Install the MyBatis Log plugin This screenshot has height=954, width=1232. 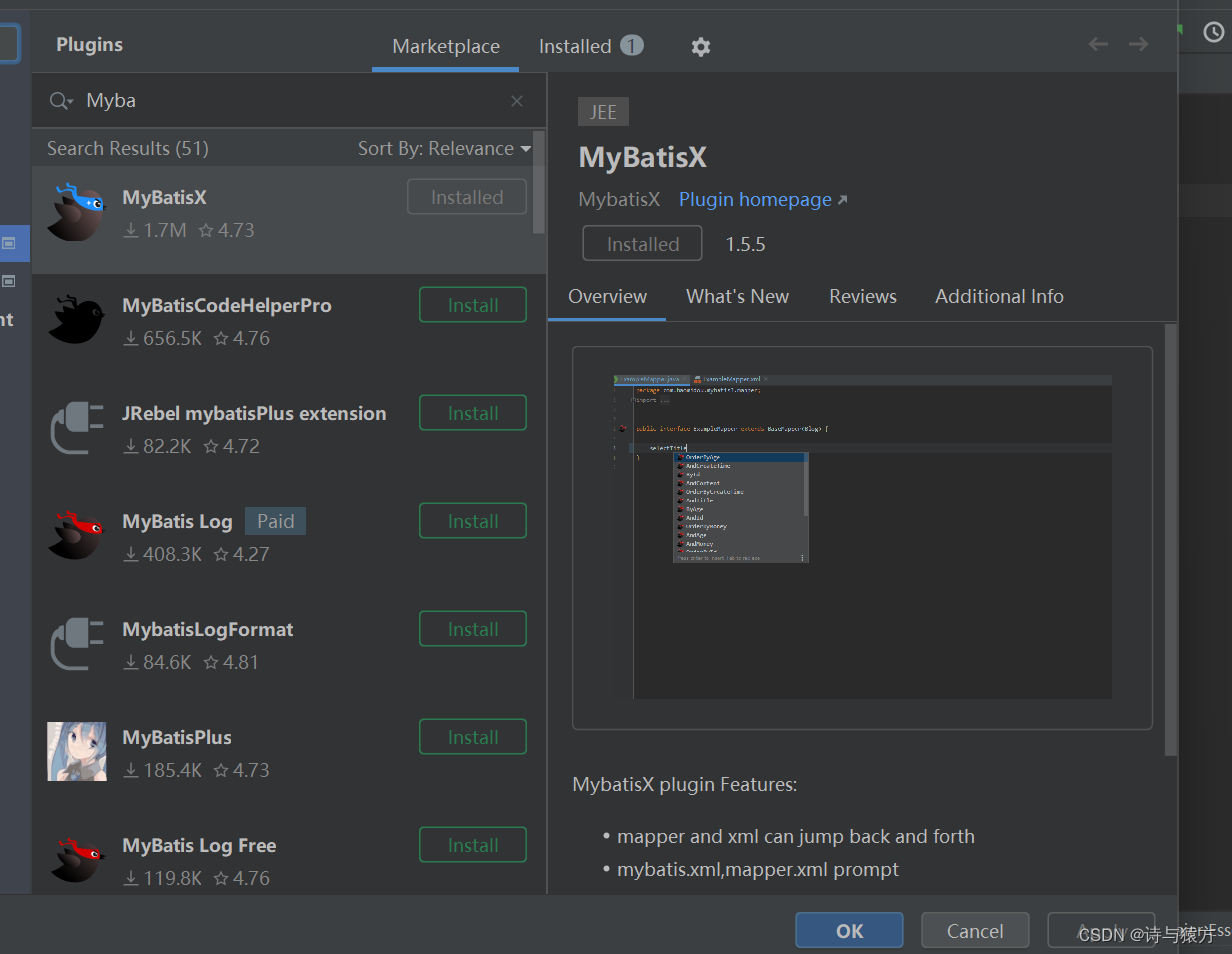473,521
